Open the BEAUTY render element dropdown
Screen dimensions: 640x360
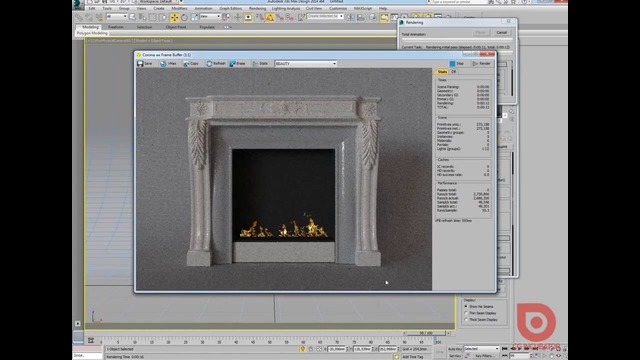tap(306, 64)
